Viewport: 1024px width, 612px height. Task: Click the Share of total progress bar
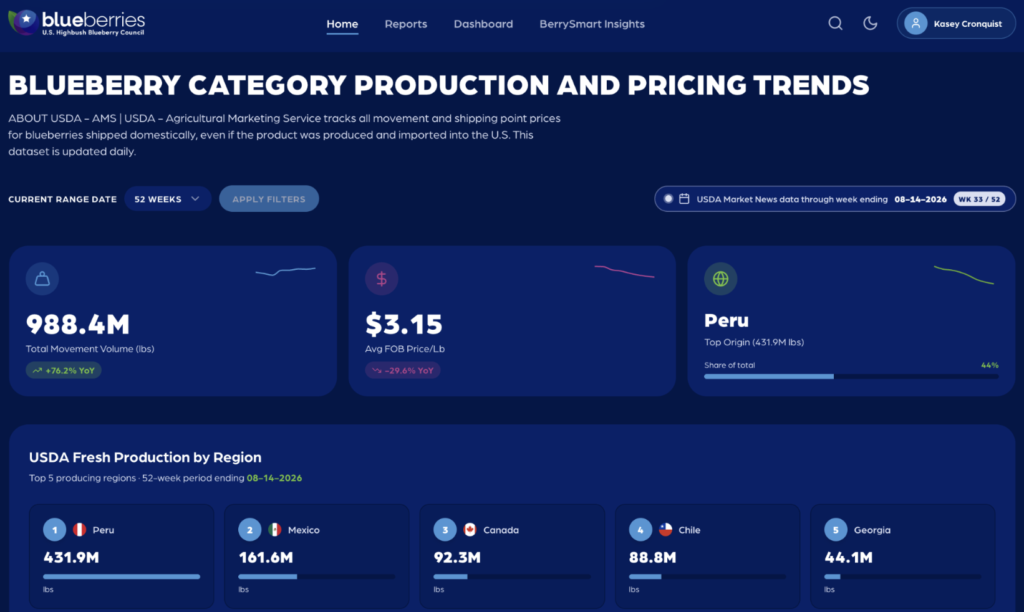pos(851,376)
